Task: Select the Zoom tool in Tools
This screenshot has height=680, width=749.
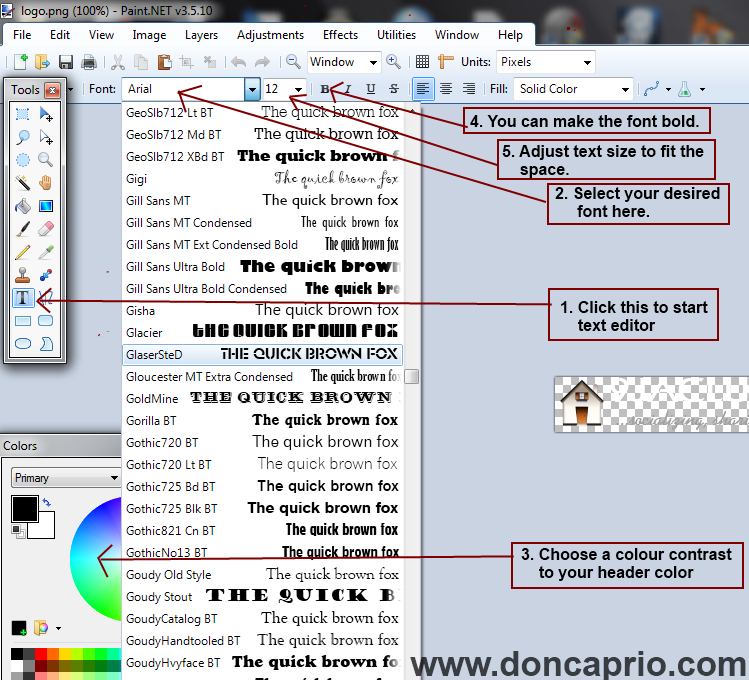Action: point(46,159)
